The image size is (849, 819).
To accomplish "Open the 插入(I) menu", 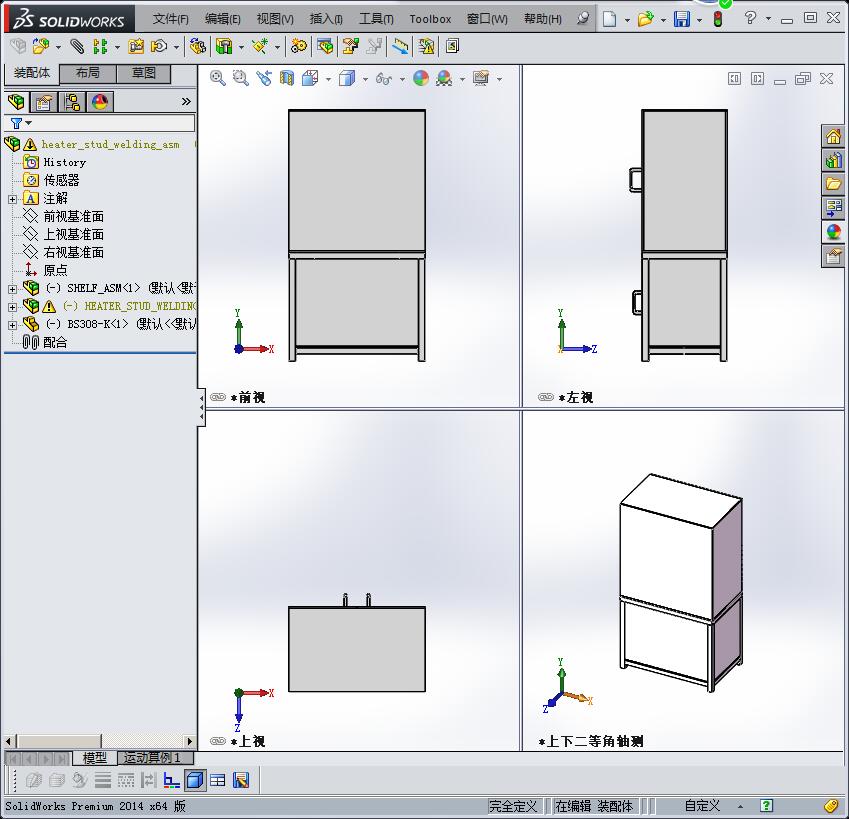I will pyautogui.click(x=326, y=19).
